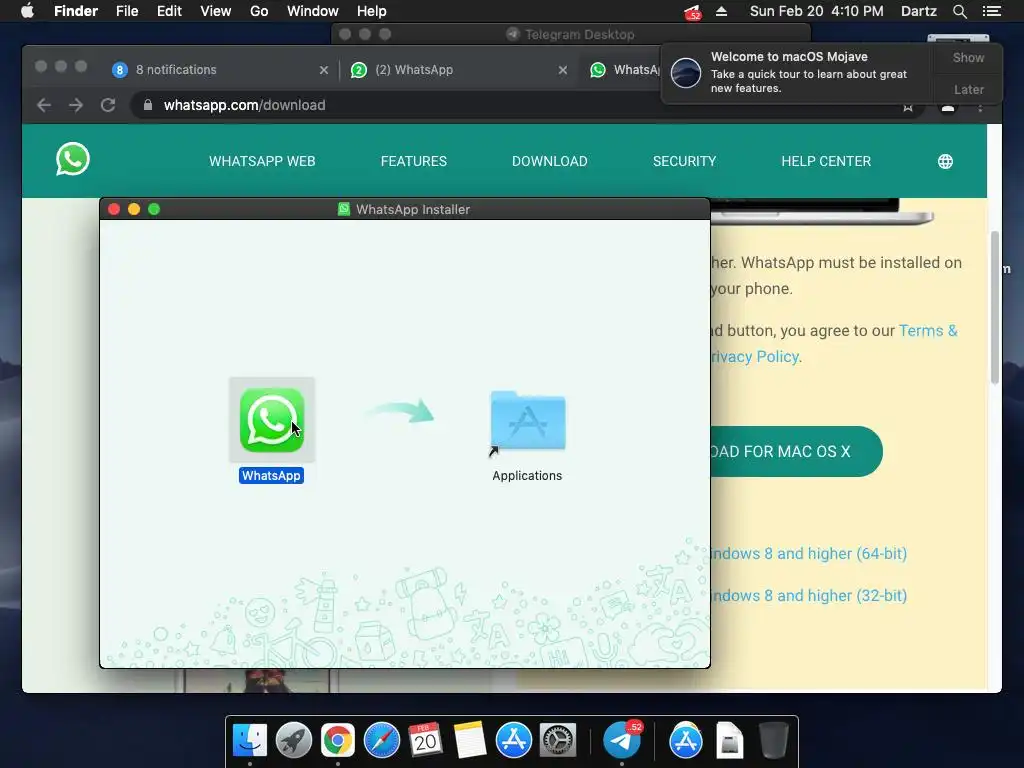
Task: Go forward with browser forward arrow
Action: click(76, 105)
